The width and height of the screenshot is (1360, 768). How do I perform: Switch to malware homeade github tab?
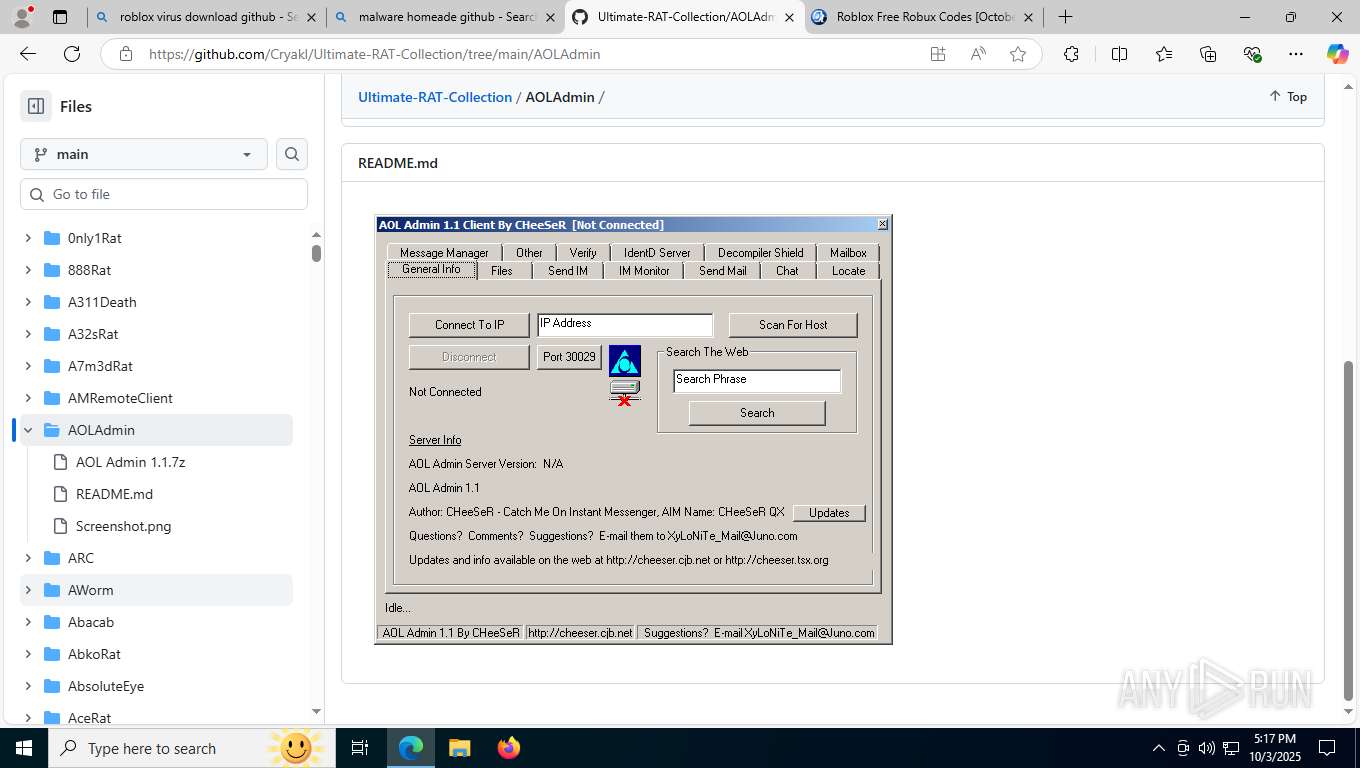[446, 17]
